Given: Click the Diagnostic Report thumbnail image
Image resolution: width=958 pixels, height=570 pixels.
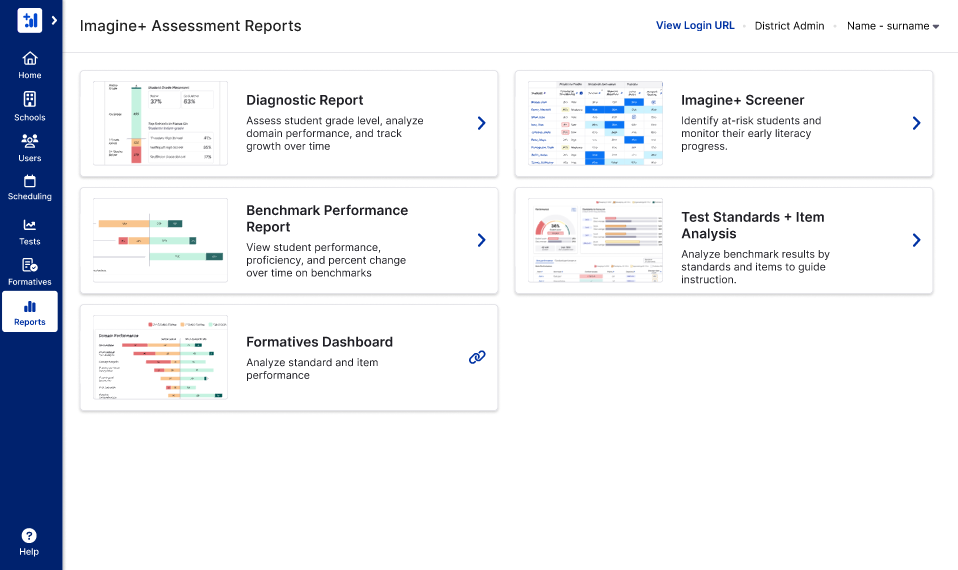Looking at the screenshot, I should point(160,123).
